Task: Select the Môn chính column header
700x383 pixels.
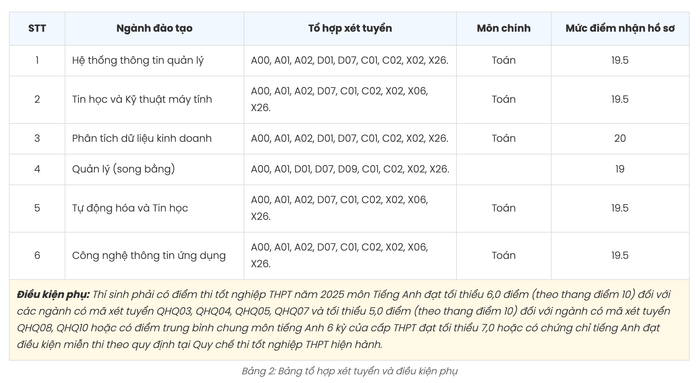Action: 504,28
